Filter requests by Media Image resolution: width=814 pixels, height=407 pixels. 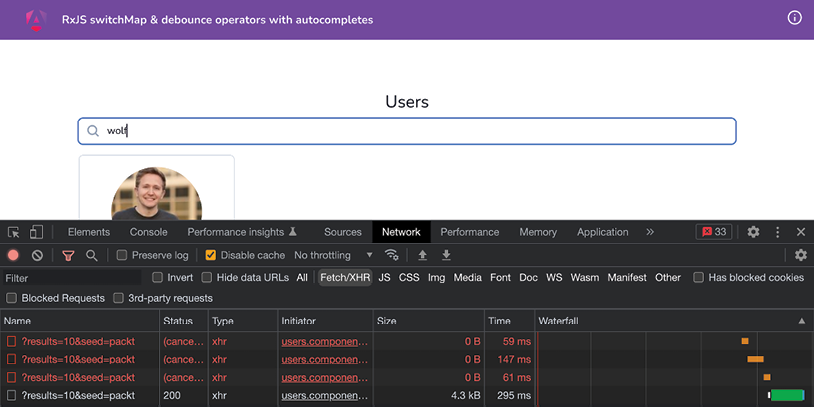click(x=468, y=278)
